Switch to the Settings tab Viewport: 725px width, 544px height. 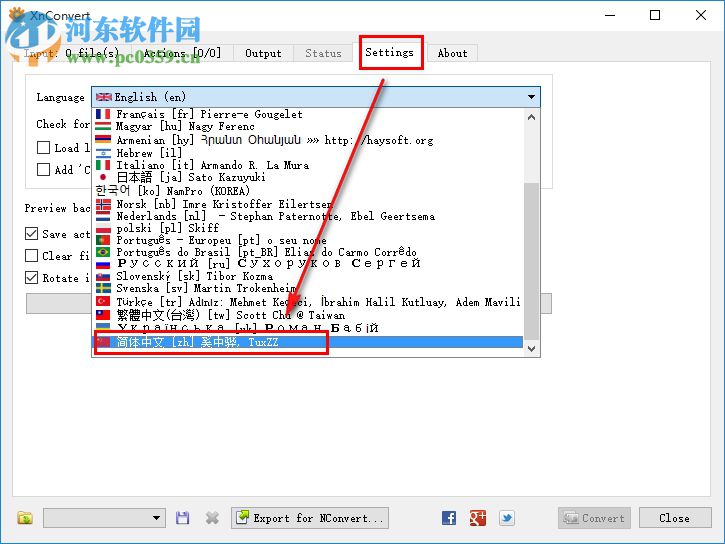pyautogui.click(x=389, y=53)
